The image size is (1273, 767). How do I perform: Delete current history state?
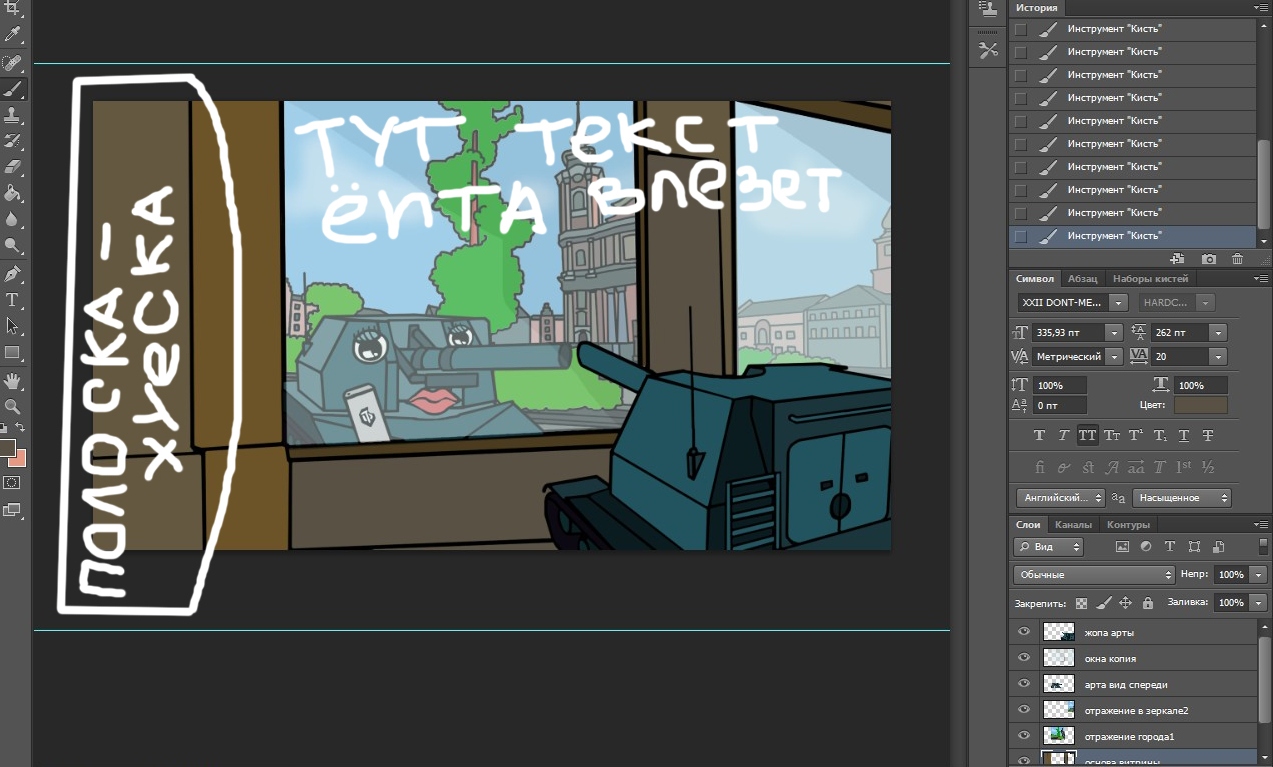click(x=1238, y=259)
